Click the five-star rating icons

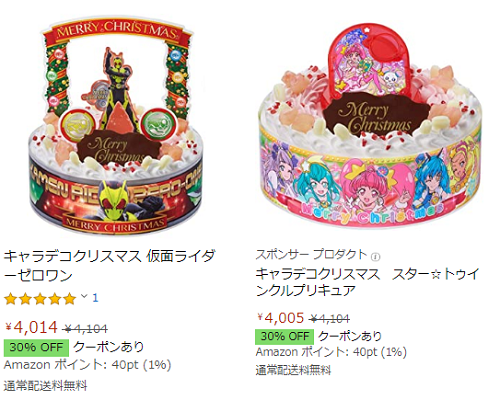tap(40, 299)
